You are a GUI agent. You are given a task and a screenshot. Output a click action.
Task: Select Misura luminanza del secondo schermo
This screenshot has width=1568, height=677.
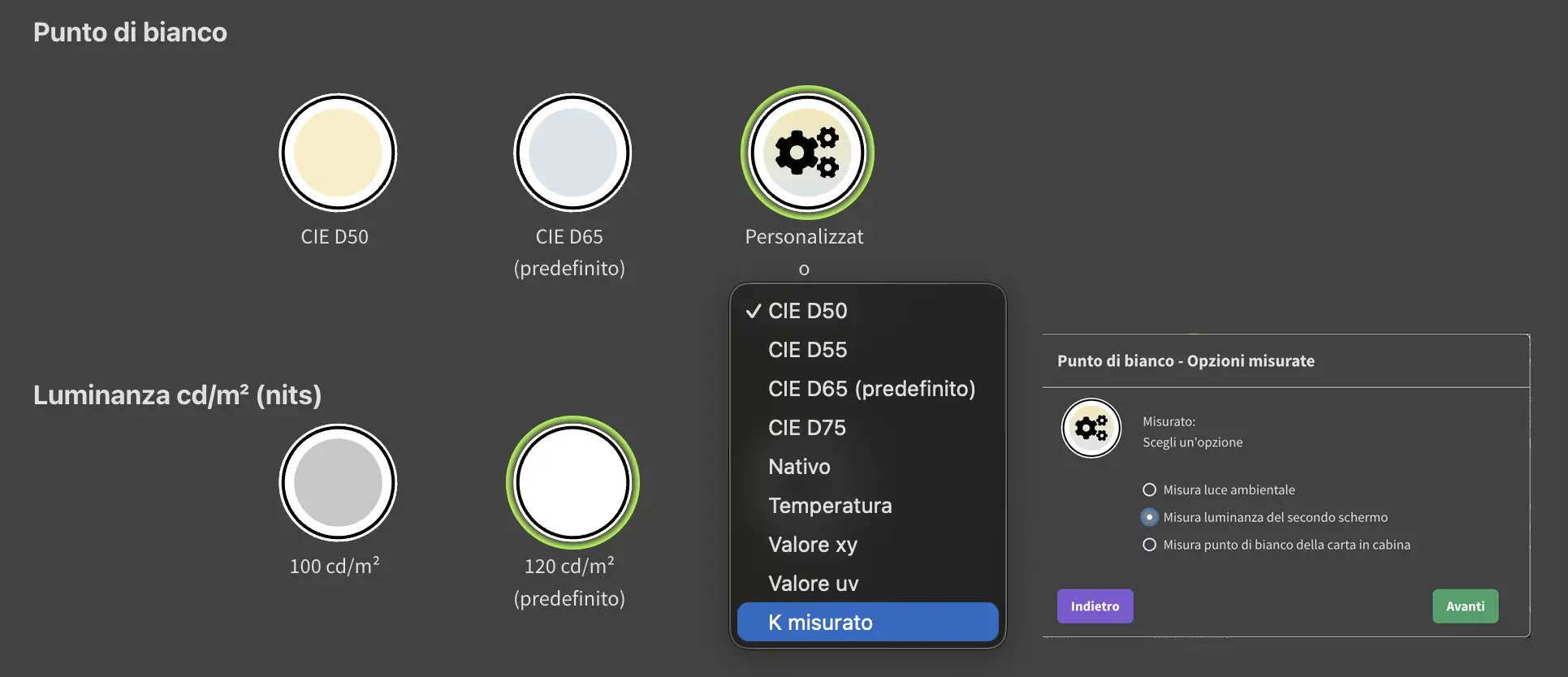point(1150,517)
